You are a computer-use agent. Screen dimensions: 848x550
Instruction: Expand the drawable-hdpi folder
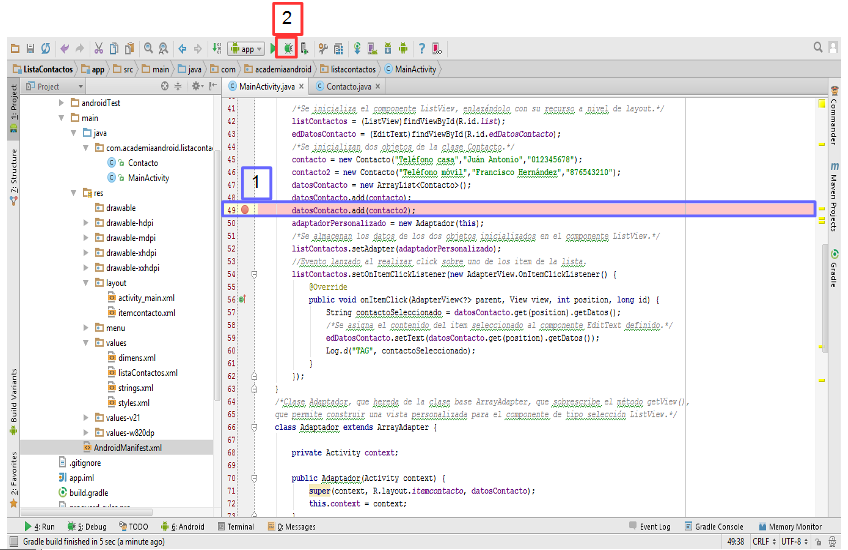(85, 223)
